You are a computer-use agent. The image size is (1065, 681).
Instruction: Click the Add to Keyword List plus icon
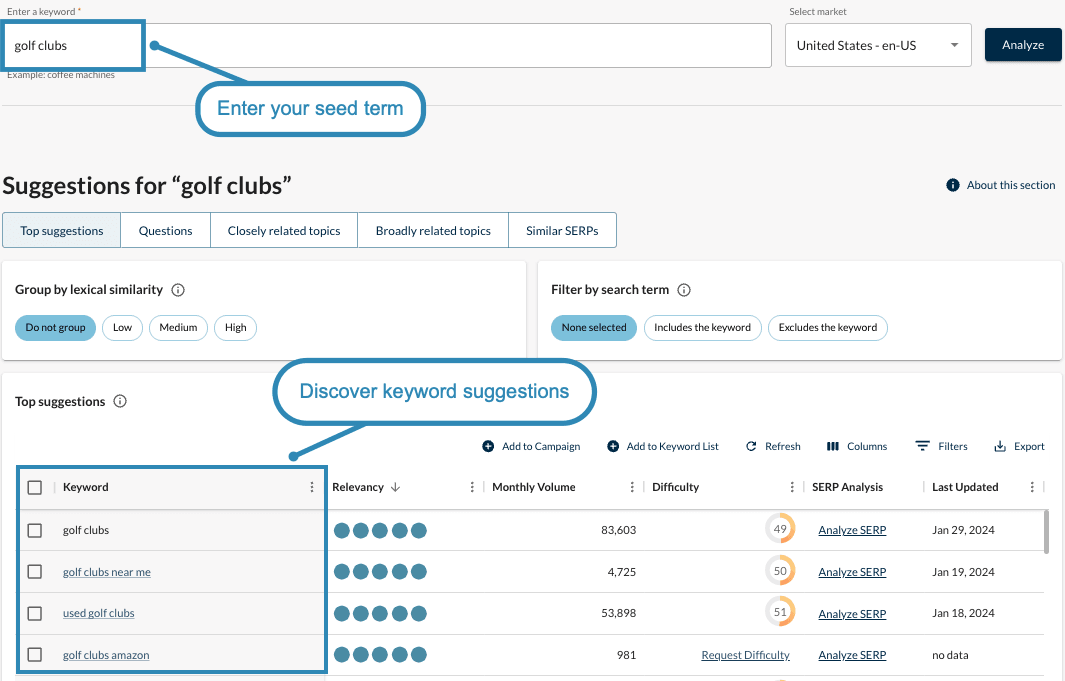pos(613,446)
